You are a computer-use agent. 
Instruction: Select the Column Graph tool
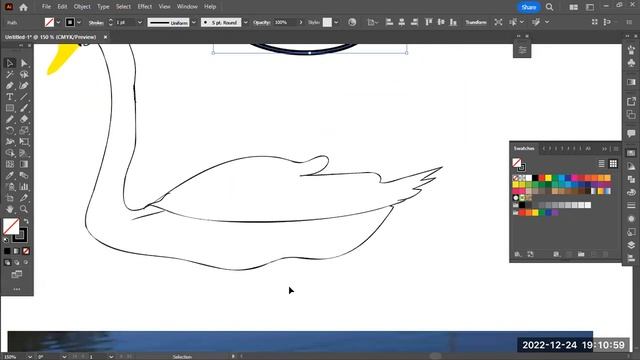[x=24, y=187]
